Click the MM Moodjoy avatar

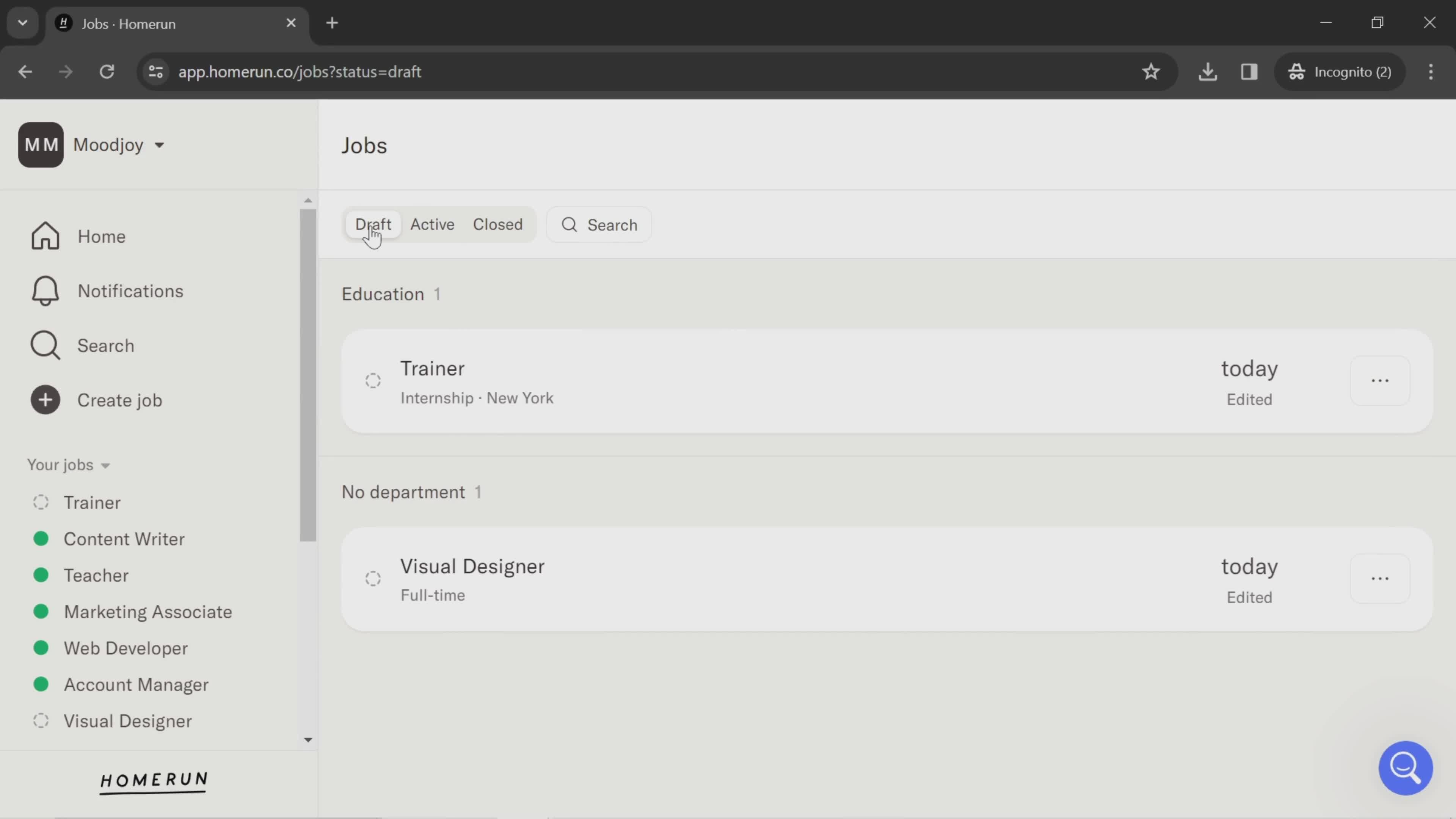coord(41,145)
